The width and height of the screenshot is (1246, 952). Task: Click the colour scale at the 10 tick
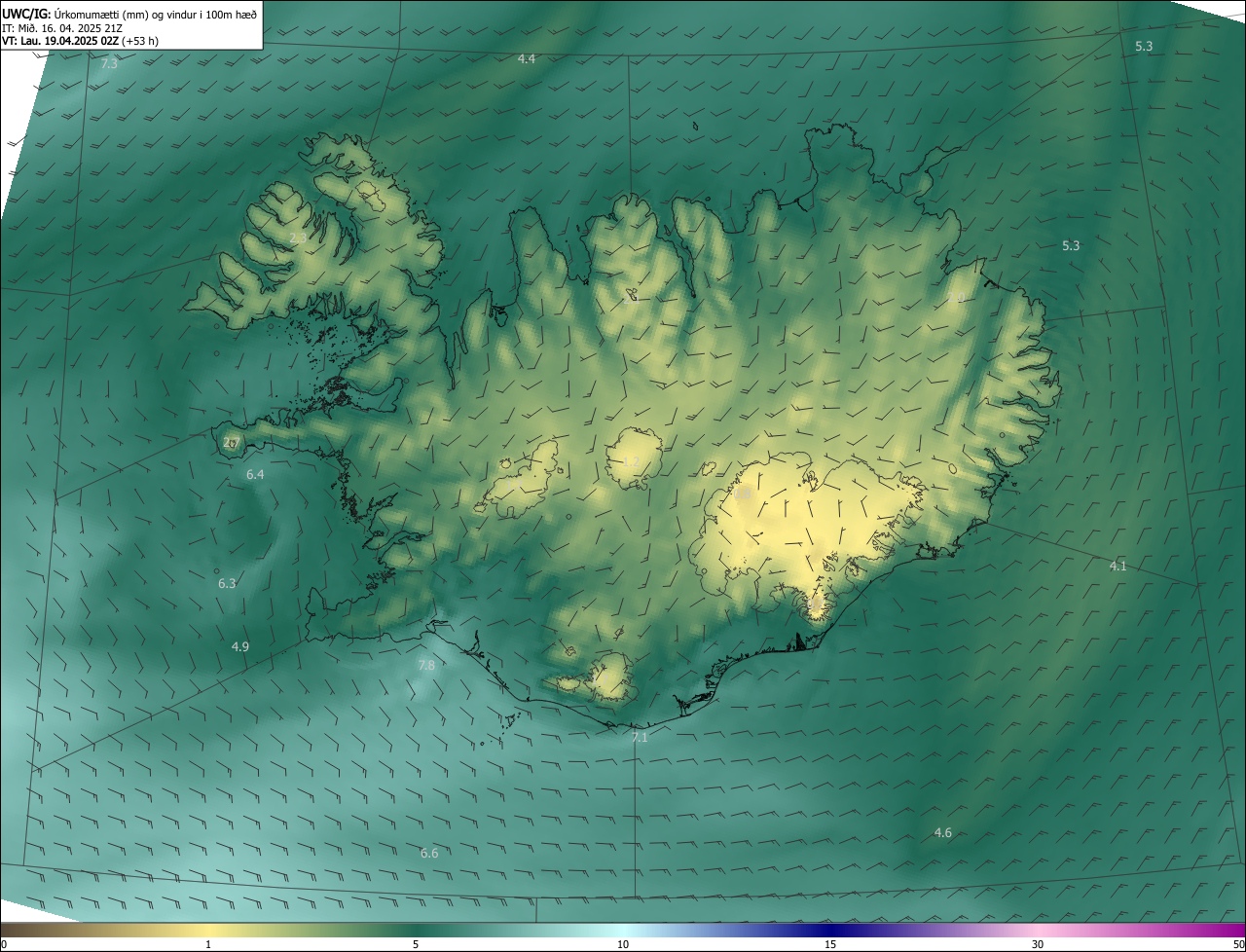pyautogui.click(x=623, y=930)
